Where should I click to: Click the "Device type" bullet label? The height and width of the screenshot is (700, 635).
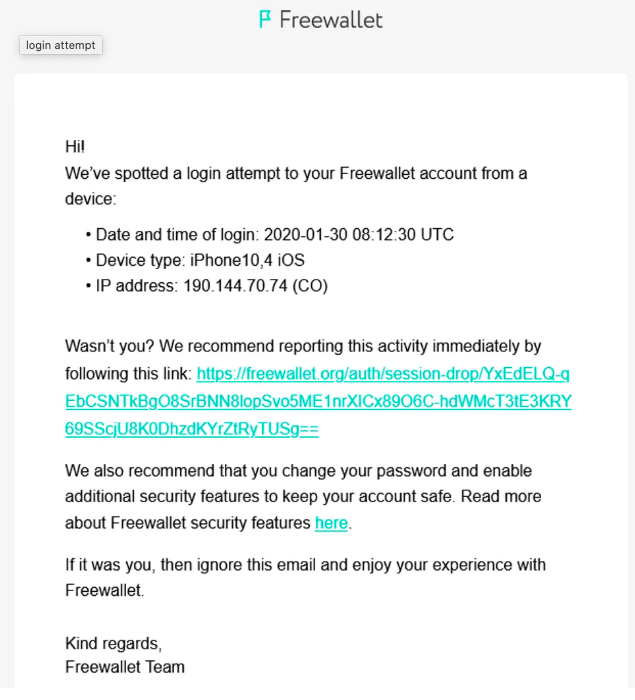[138, 261]
